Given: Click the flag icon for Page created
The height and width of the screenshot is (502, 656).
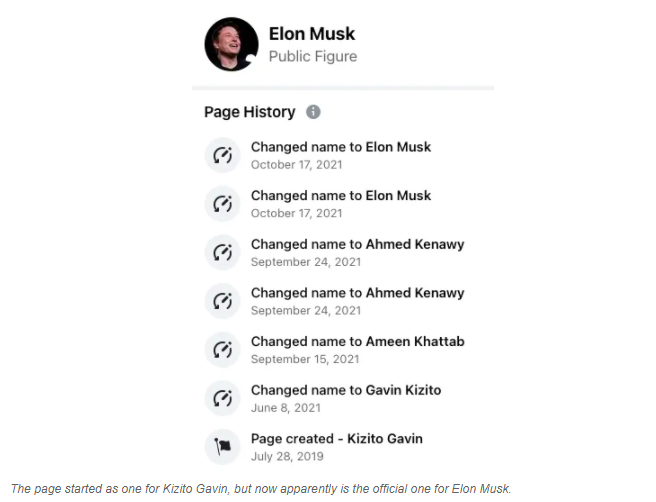Looking at the screenshot, I should pos(222,446).
